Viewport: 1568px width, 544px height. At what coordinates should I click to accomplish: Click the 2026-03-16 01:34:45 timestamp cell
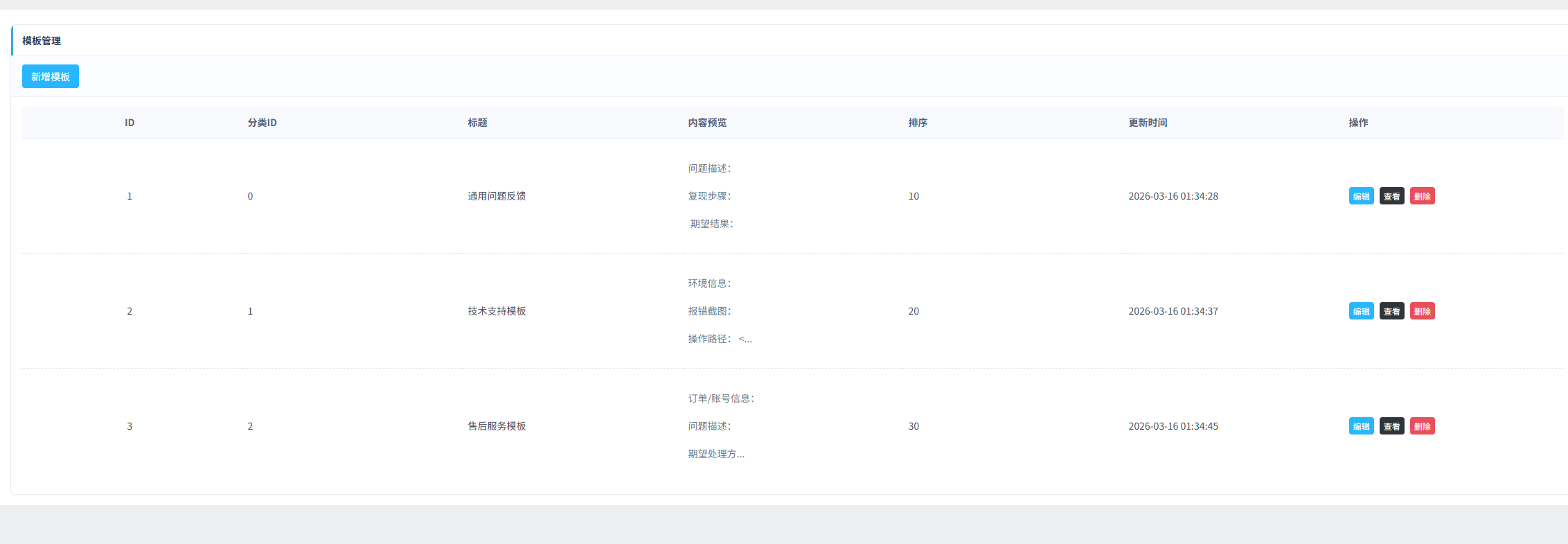[x=1173, y=426]
